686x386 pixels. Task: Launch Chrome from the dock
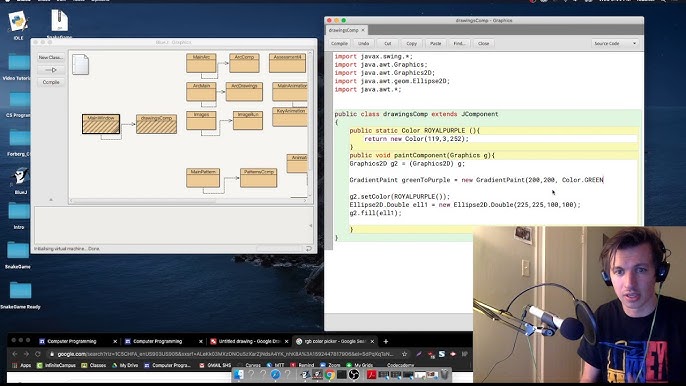tap(330, 375)
